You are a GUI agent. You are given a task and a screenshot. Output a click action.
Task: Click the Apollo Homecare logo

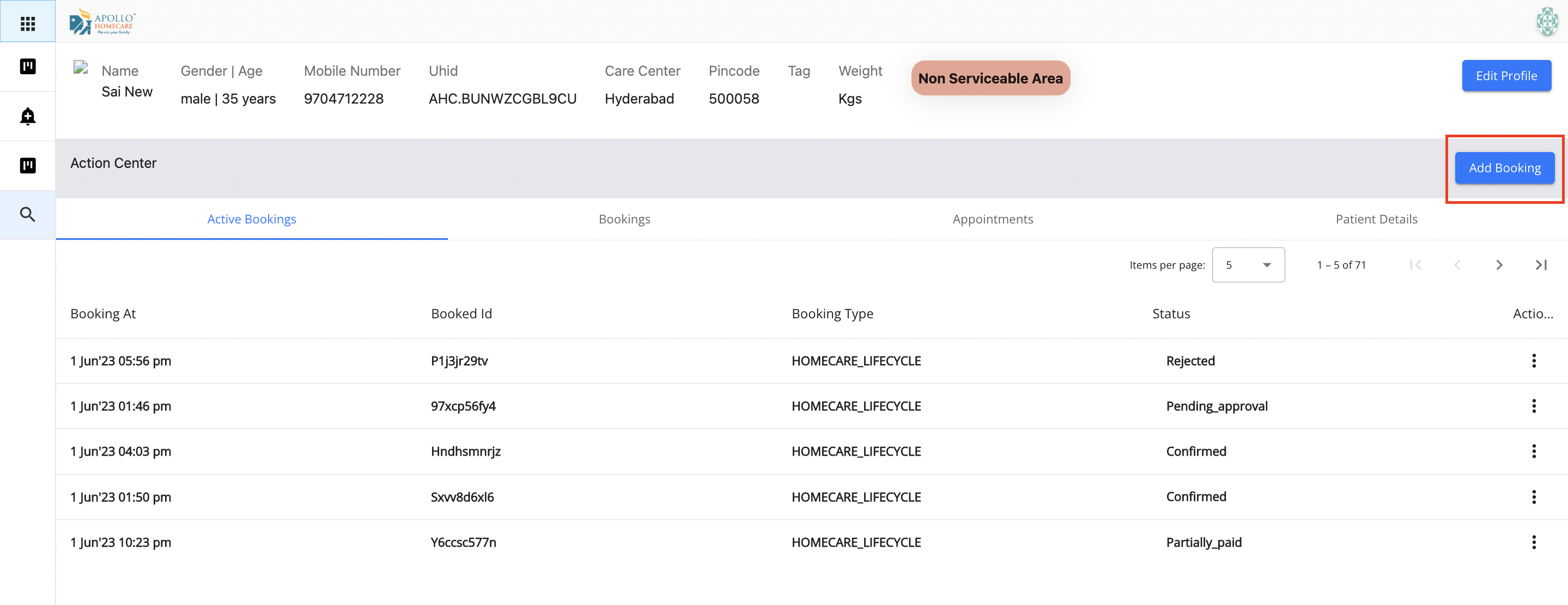pyautogui.click(x=102, y=22)
